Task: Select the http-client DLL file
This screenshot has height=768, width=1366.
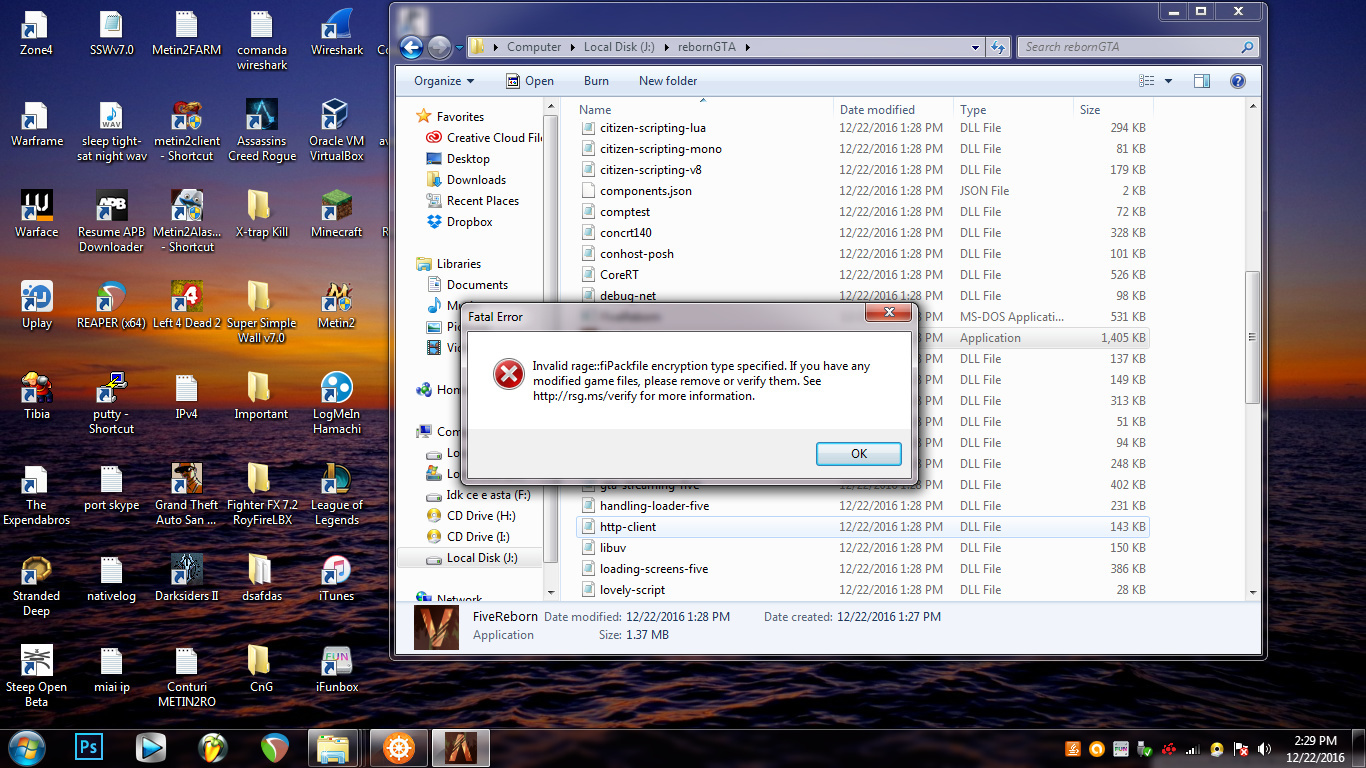Action: point(865,527)
